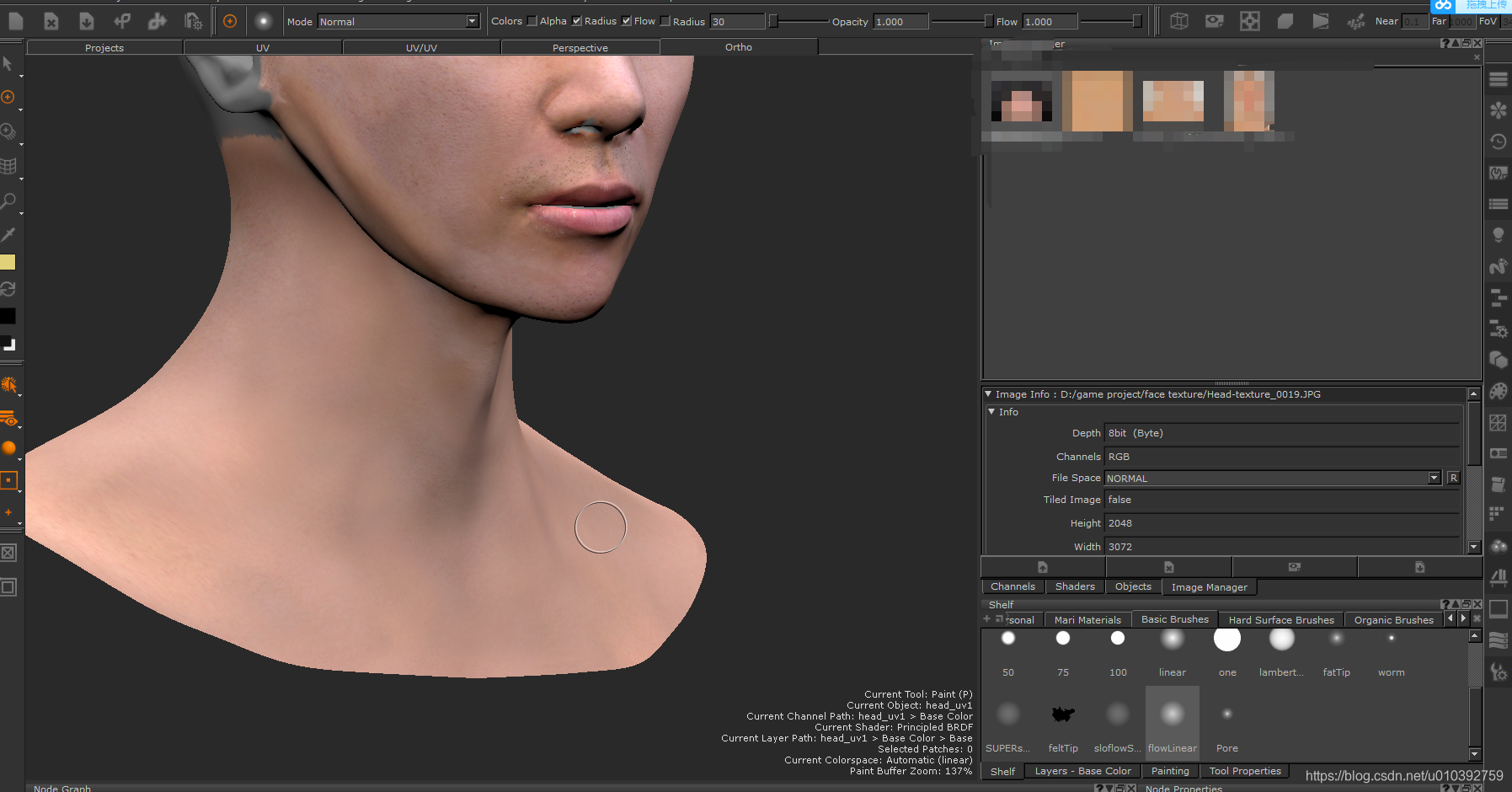Open the orange brush cursor tool icon
Screen dimensions: 1512x792
pyautogui.click(x=230, y=21)
